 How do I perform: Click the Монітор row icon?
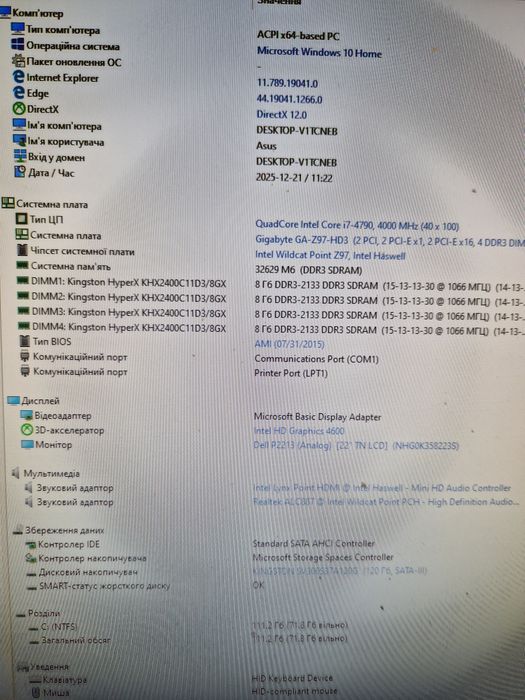click(27, 444)
